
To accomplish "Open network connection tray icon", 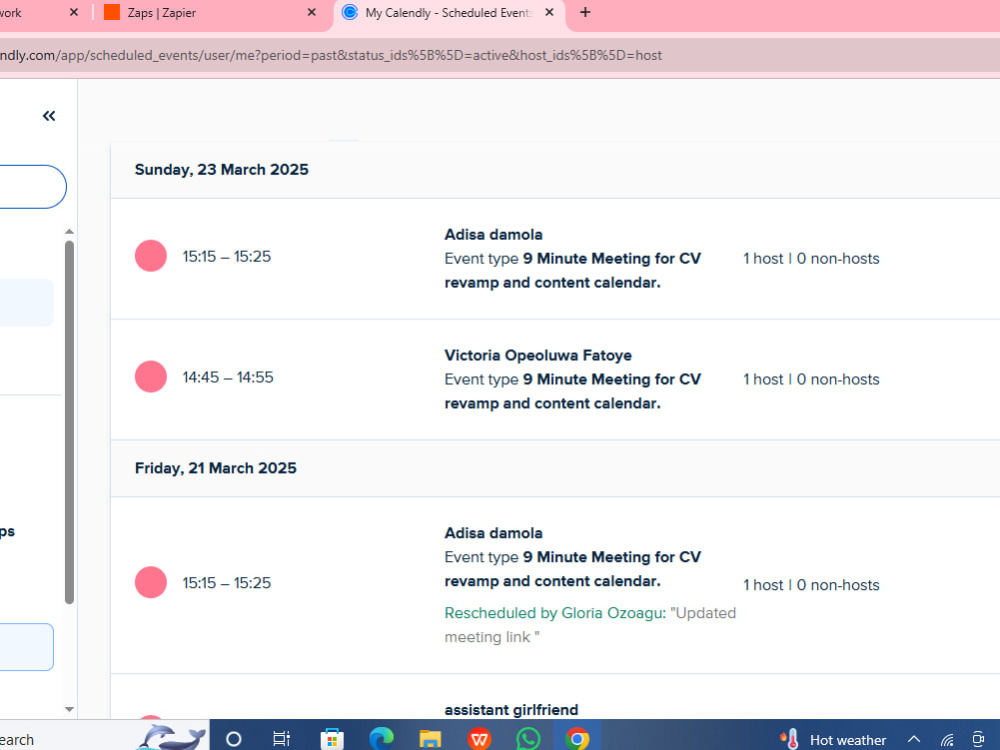I will (x=947, y=740).
